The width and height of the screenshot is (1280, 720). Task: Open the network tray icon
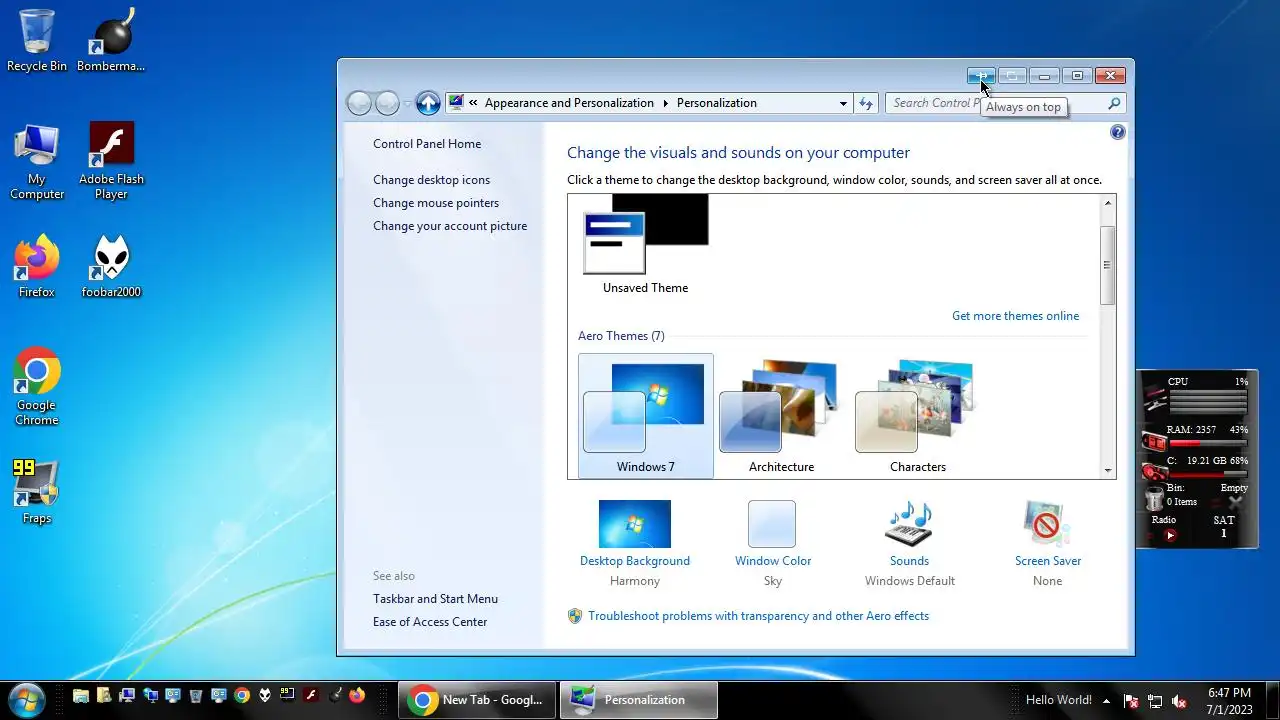coord(1155,701)
